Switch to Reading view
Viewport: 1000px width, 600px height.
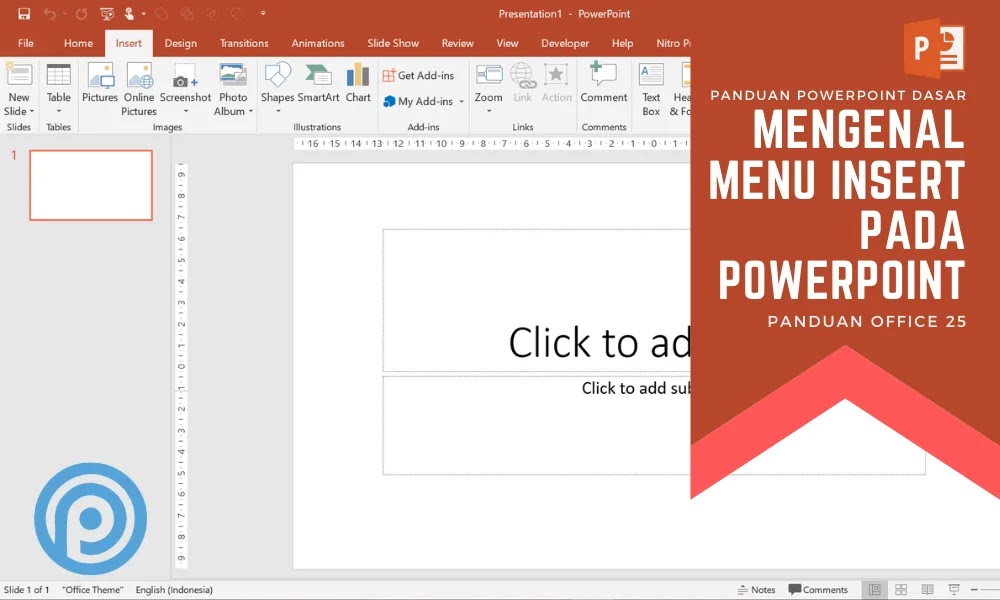pyautogui.click(x=927, y=590)
